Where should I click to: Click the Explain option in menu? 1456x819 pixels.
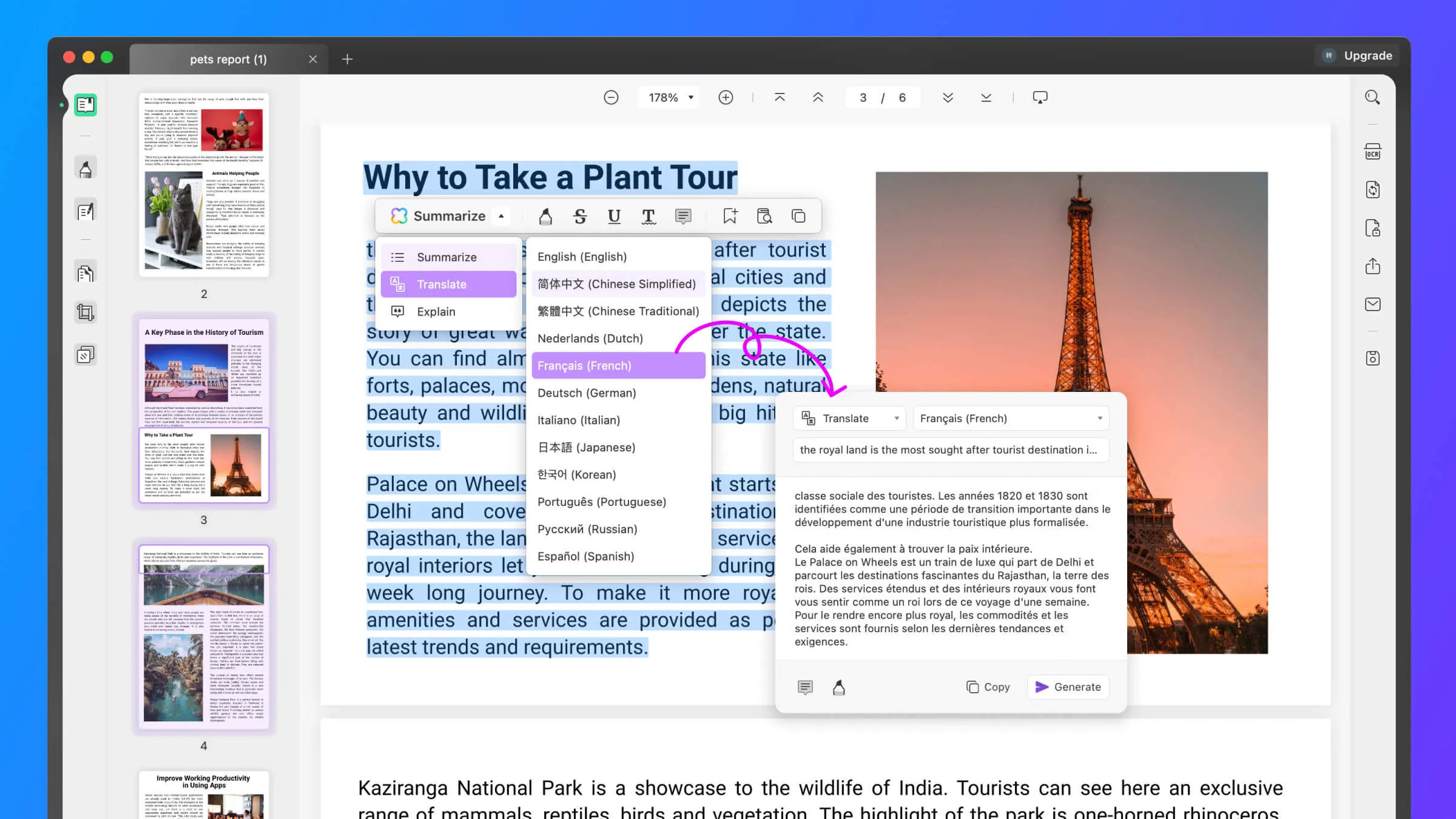[436, 311]
